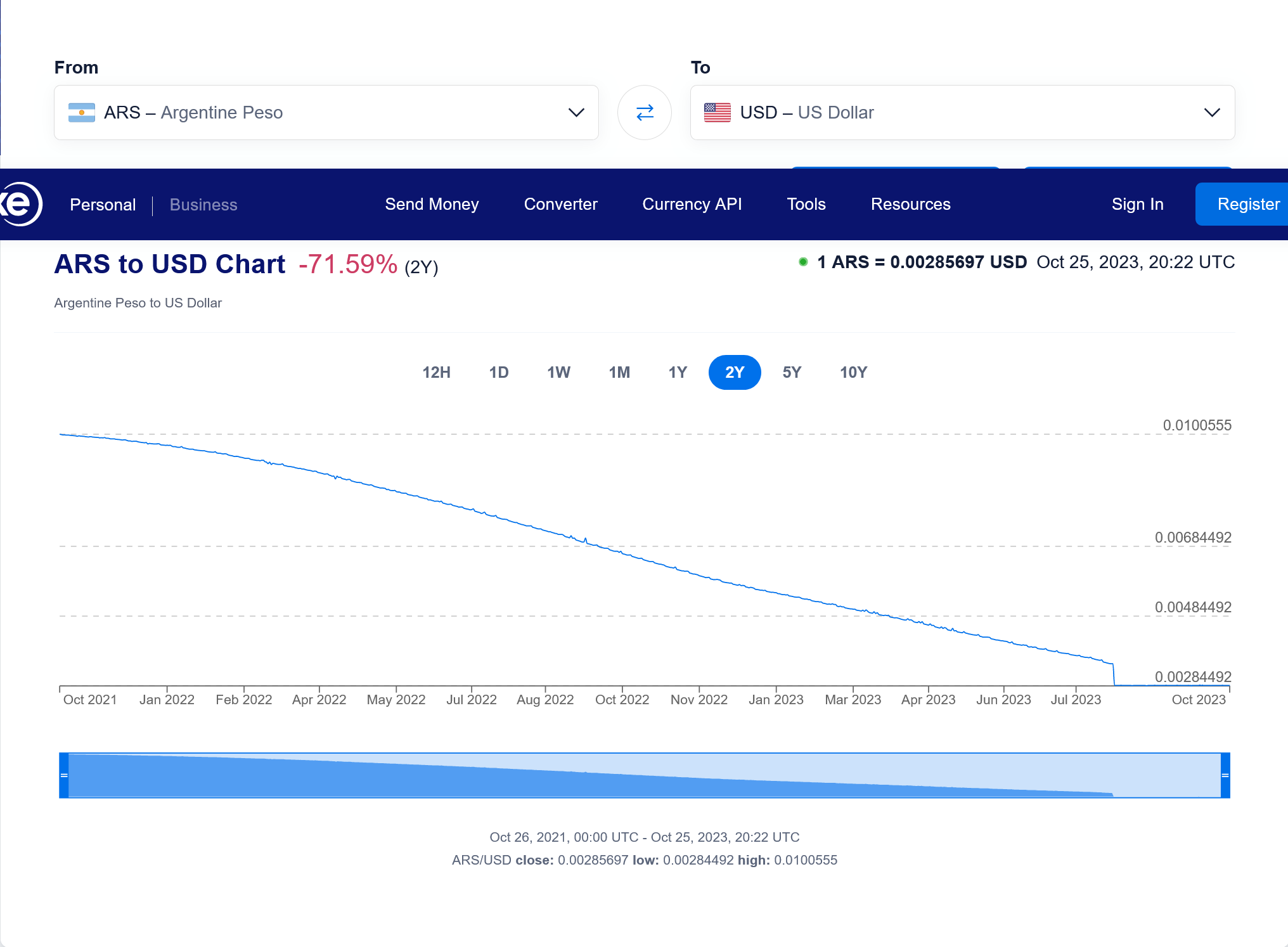Viewport: 1288px width, 947px height.
Task: Click the ARS to USD Chart heading
Action: [x=170, y=264]
